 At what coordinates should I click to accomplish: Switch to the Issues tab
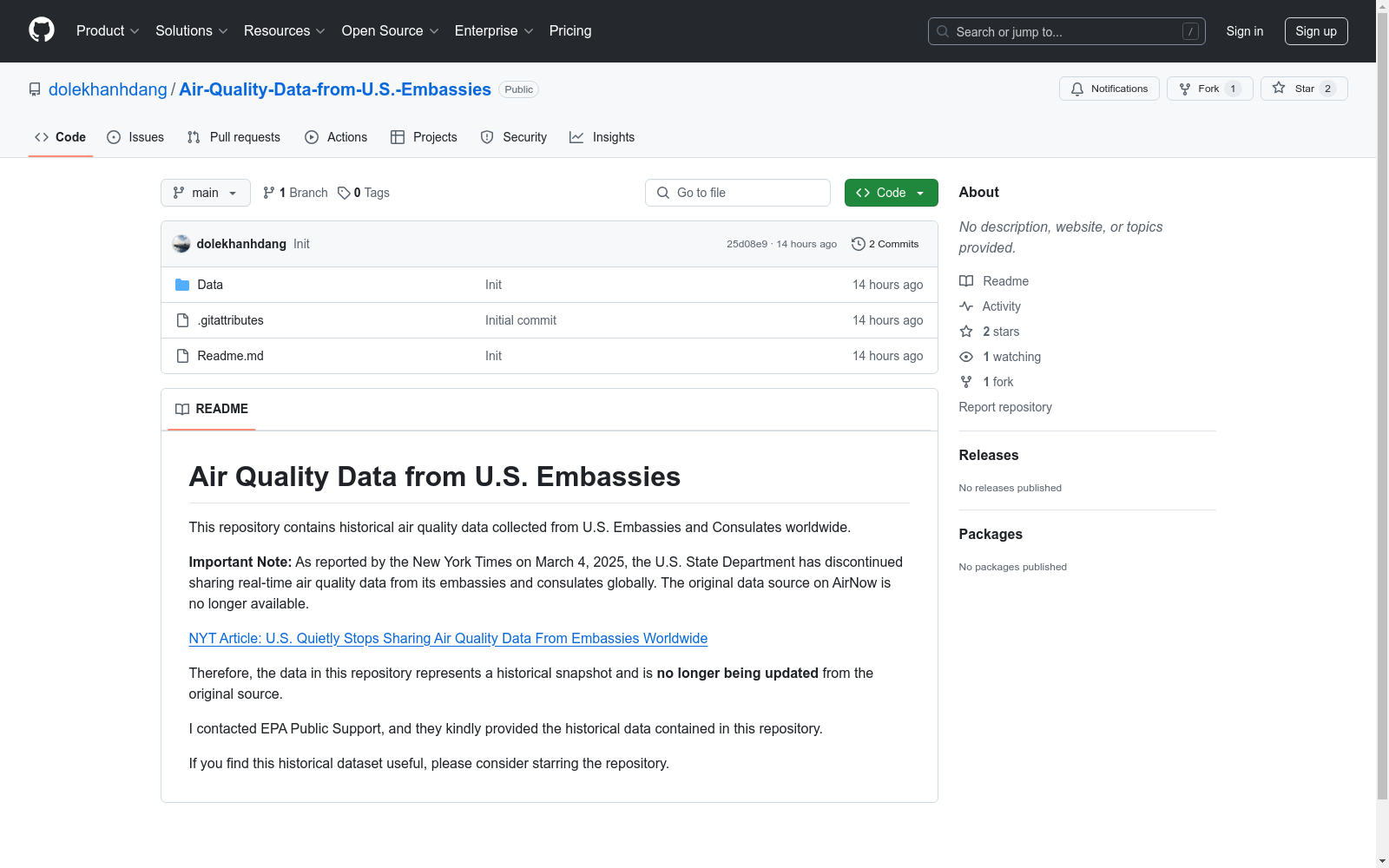pos(135,137)
